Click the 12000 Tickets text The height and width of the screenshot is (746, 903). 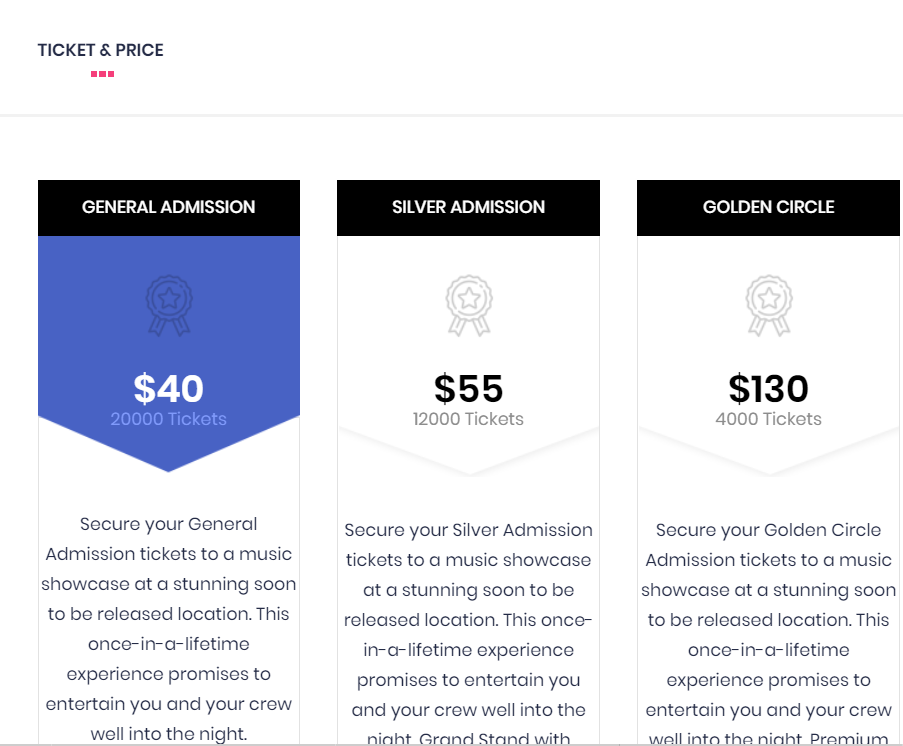[468, 419]
